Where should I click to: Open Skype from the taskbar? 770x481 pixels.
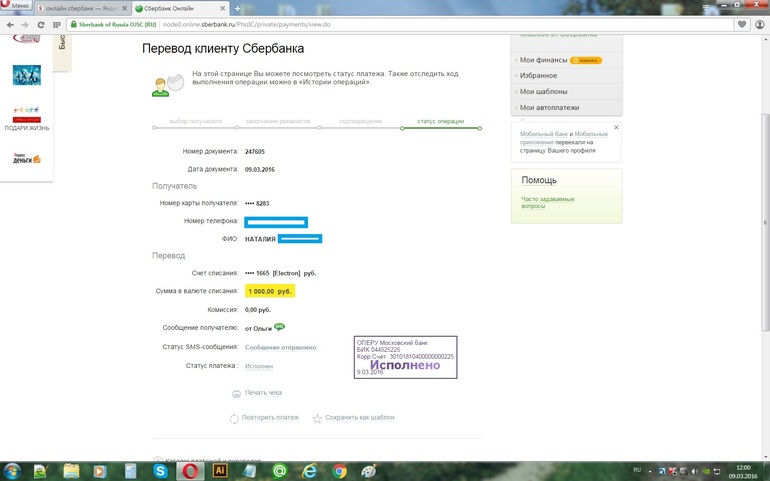[160, 471]
